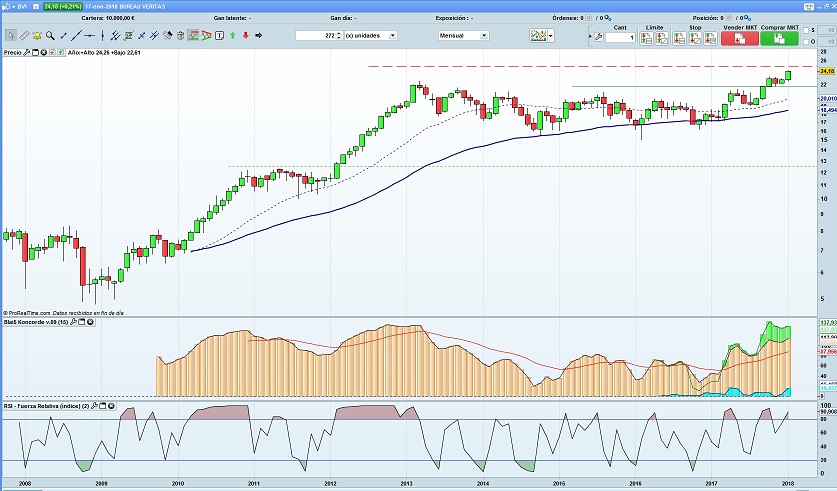Open the Precio panel wrench settings
Image resolution: width=837 pixels, height=491 pixels.
pyautogui.click(x=28, y=52)
